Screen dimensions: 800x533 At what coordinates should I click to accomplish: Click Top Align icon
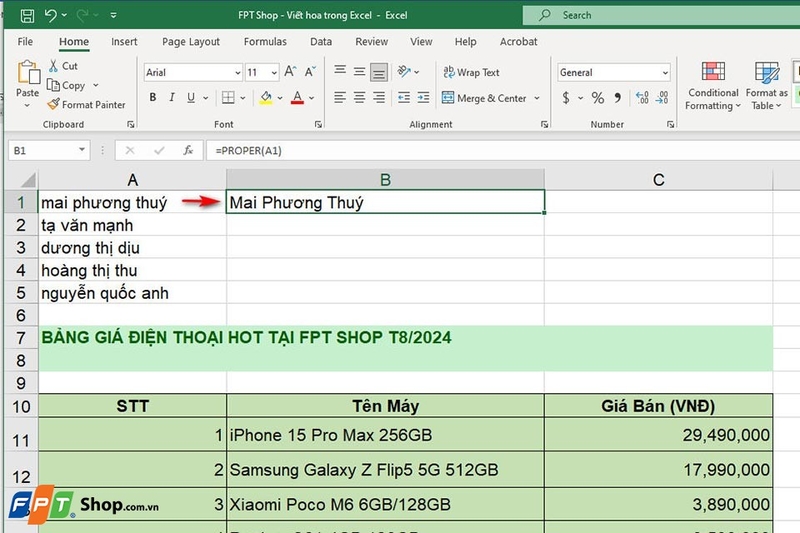pos(340,71)
